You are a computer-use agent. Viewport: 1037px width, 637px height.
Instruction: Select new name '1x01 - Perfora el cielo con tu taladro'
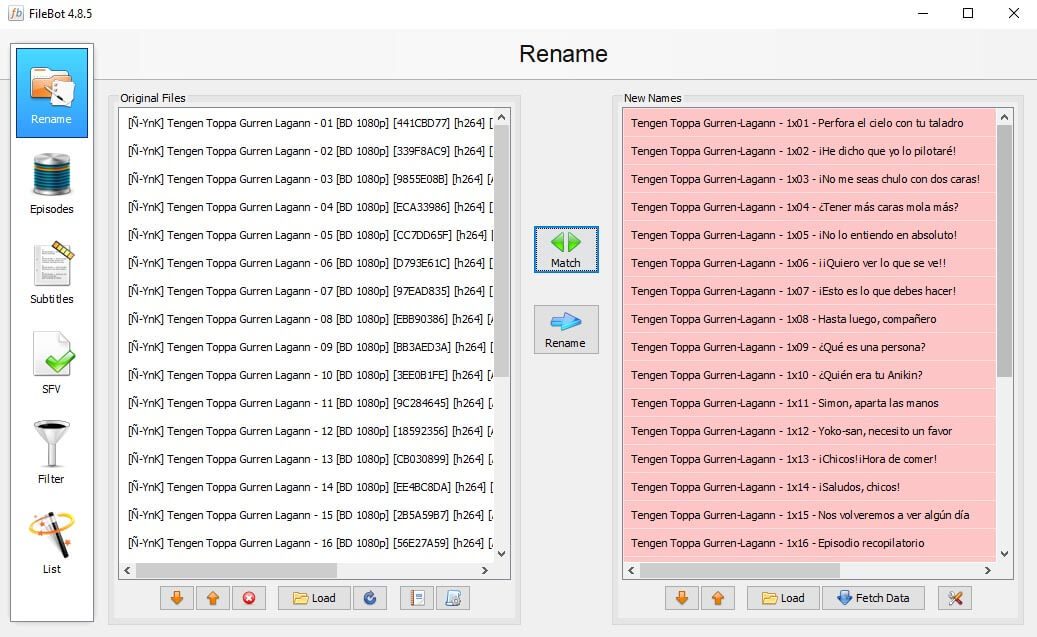pyautogui.click(x=809, y=123)
